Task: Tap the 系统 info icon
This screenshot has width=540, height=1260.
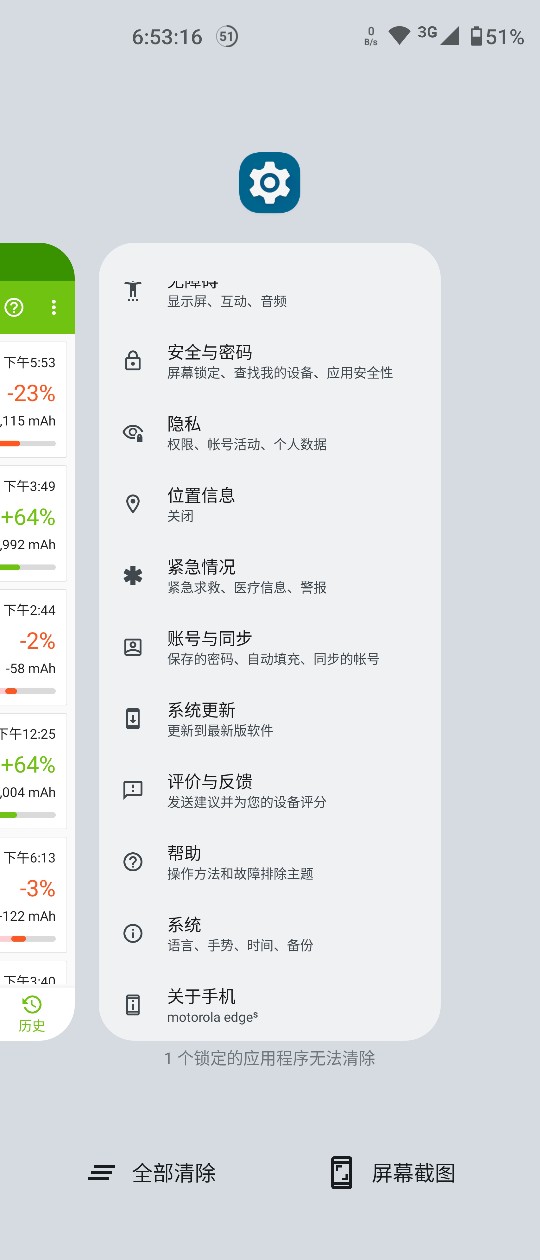Action: point(133,933)
